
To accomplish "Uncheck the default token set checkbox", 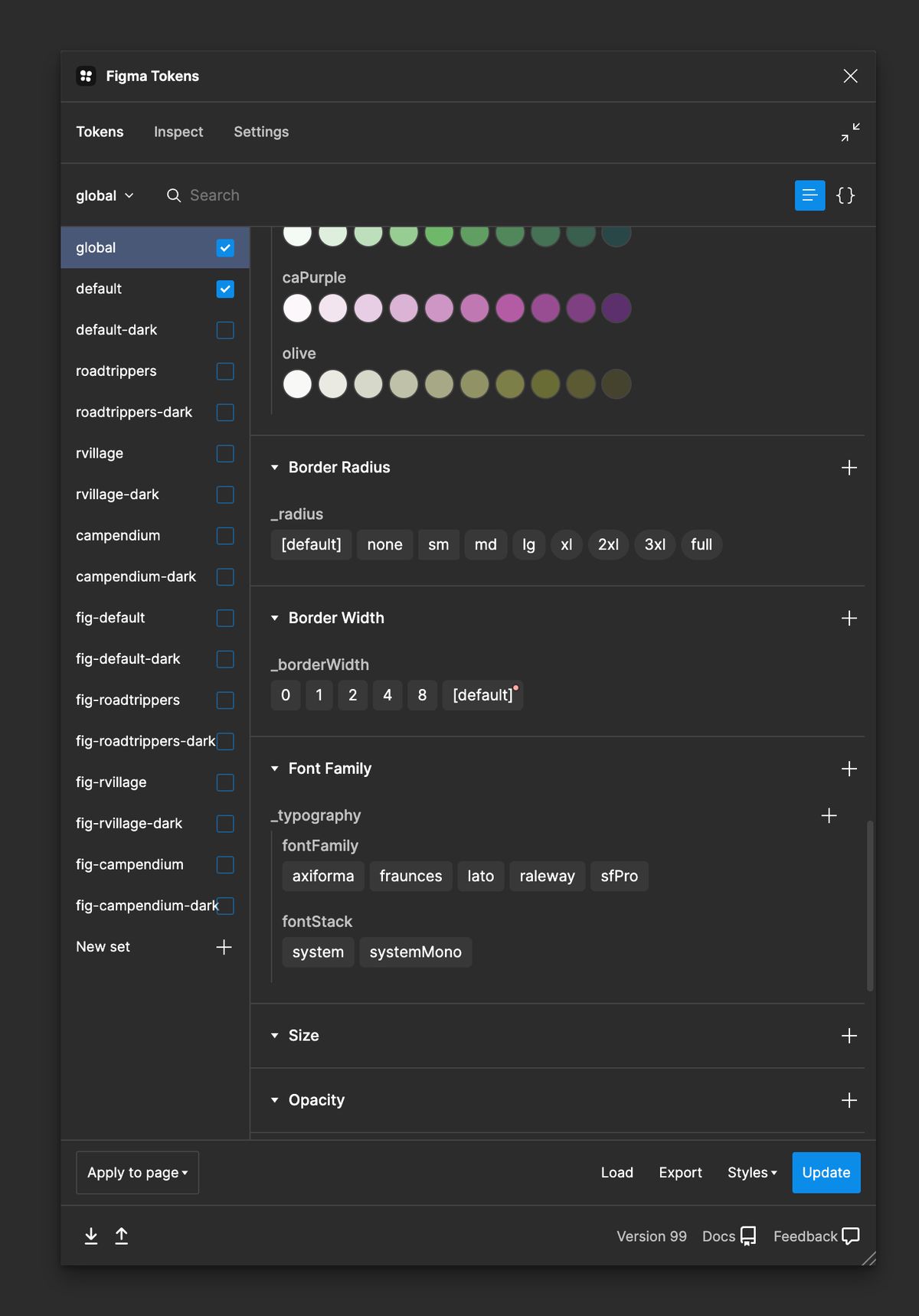I will (225, 289).
